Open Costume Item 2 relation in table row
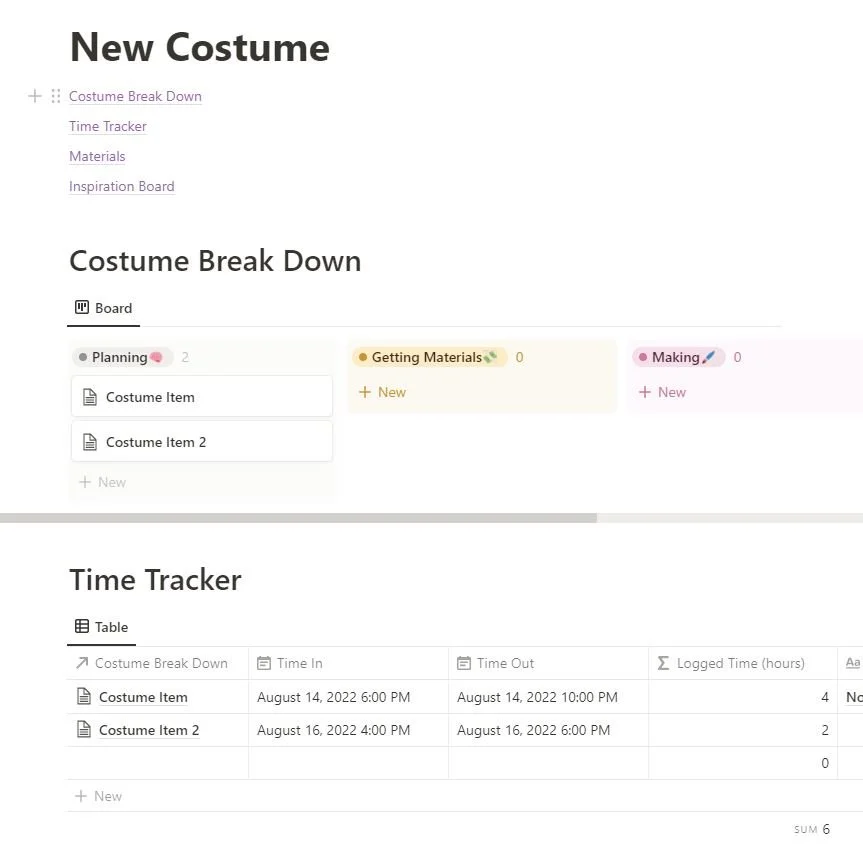 pyautogui.click(x=149, y=730)
